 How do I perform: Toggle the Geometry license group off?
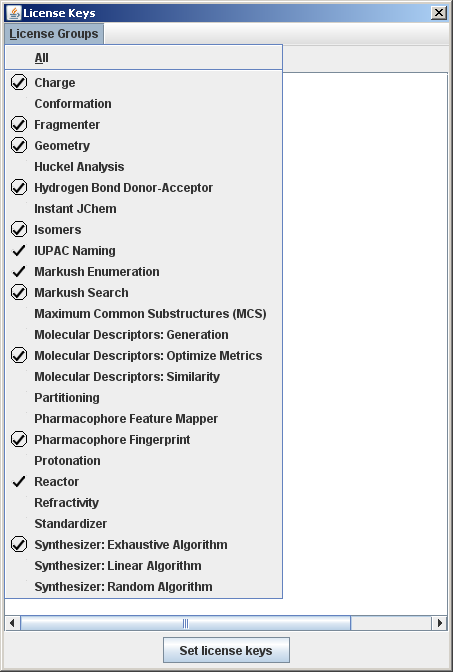pos(144,146)
